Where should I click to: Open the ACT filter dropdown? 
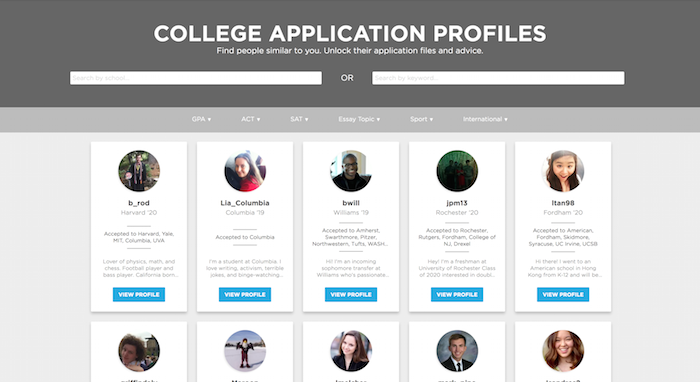[250, 119]
